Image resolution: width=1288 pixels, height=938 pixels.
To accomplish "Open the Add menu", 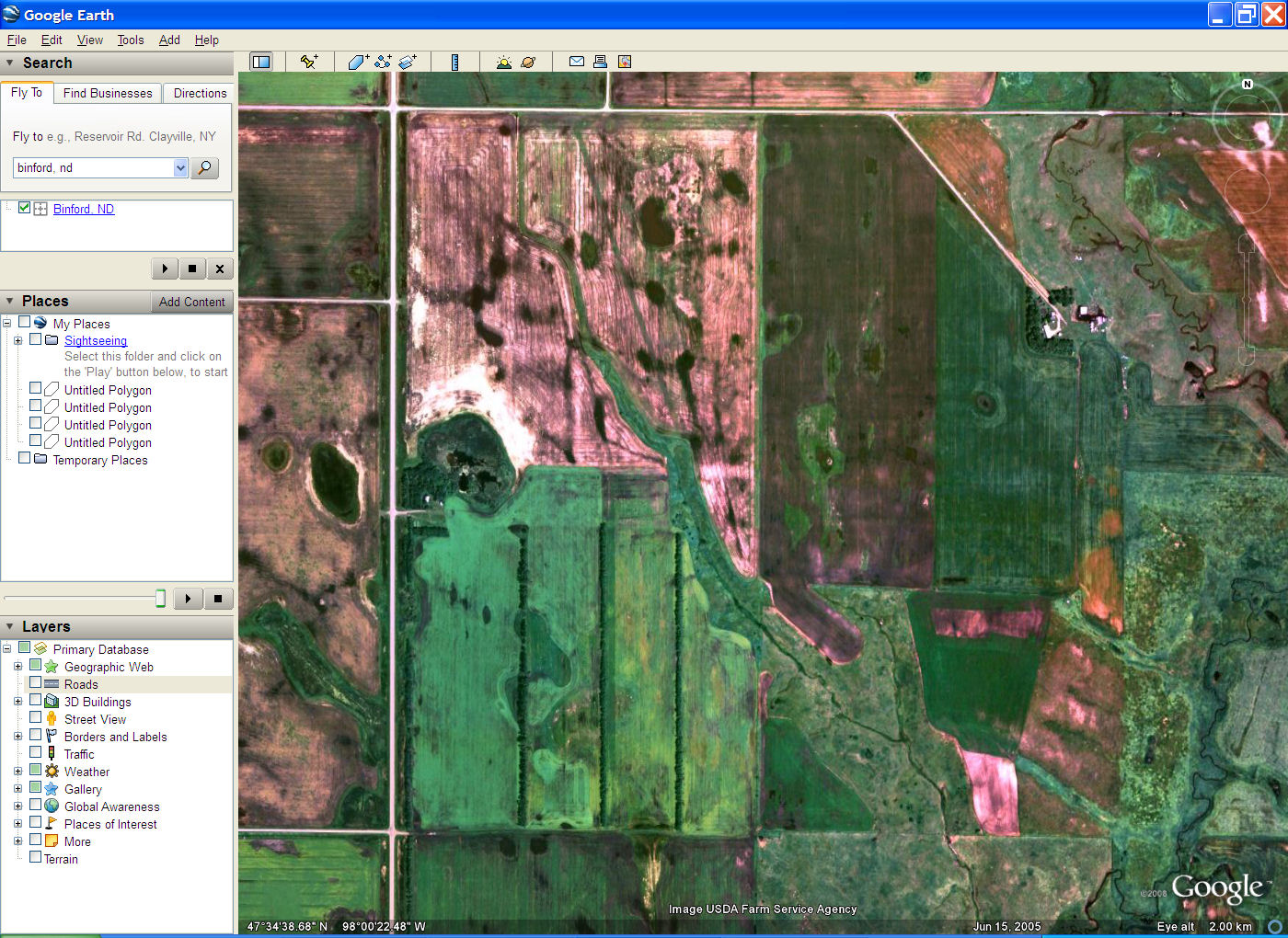I will pos(169,40).
